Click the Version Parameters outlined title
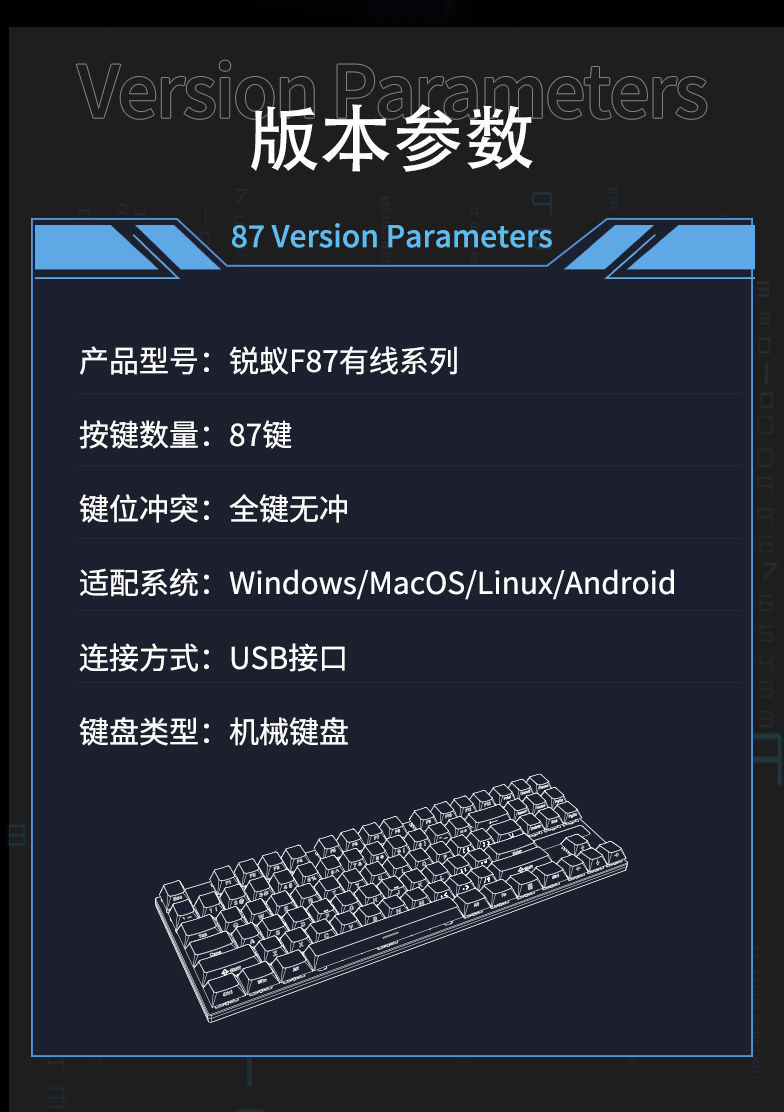 tap(392, 91)
